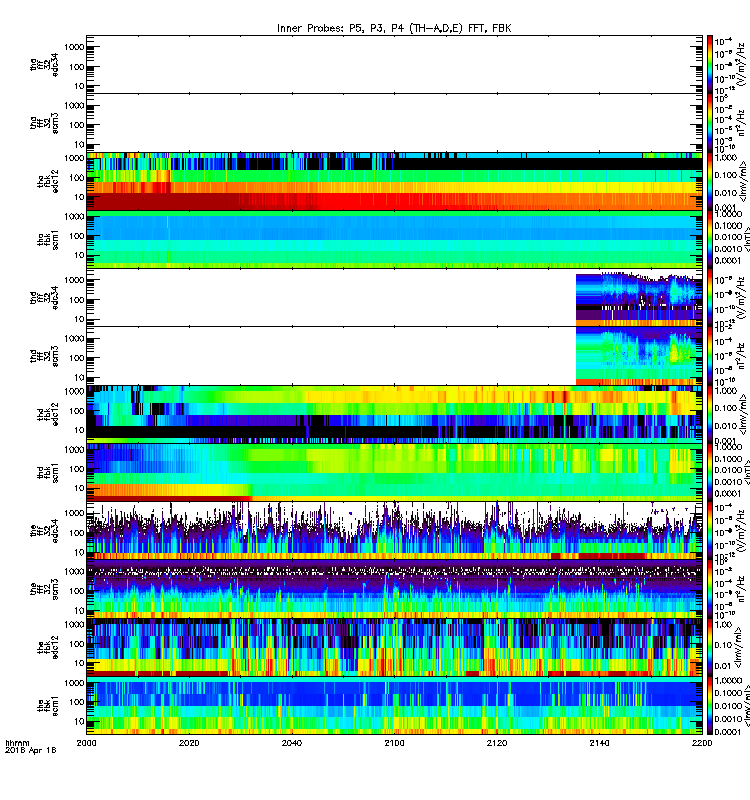Click the '2020' time axis label
750x800 pixels.
(189, 743)
